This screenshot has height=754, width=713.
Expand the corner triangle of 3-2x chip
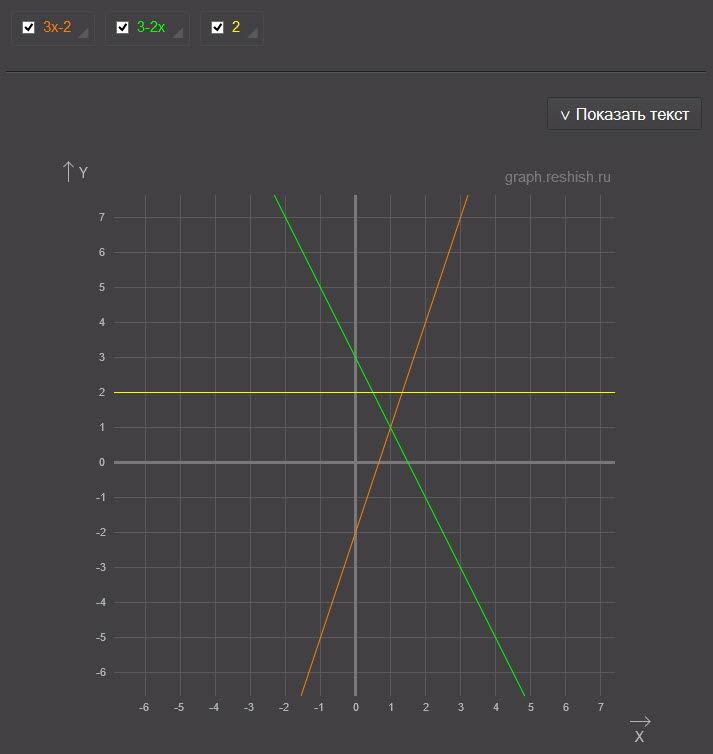178,33
